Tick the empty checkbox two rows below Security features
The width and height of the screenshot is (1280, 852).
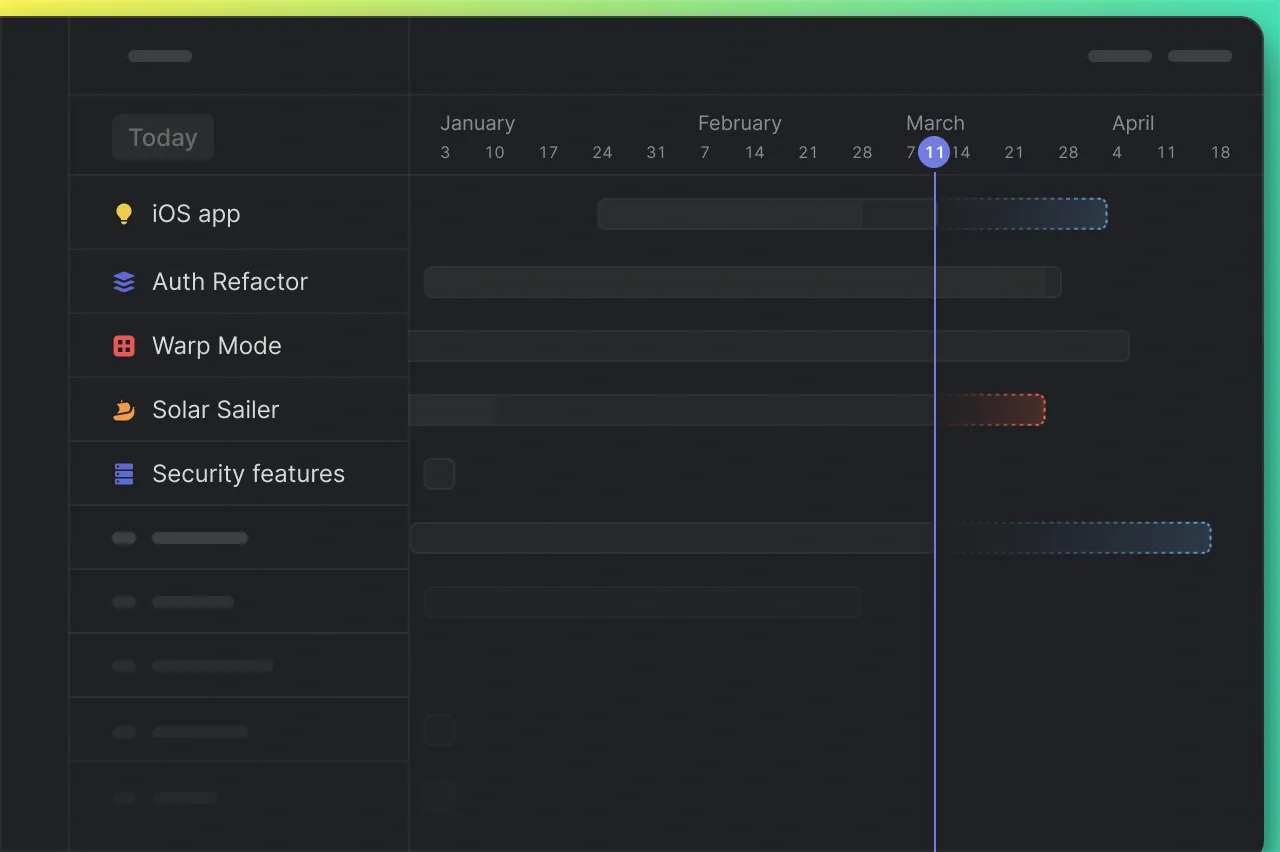(x=439, y=730)
